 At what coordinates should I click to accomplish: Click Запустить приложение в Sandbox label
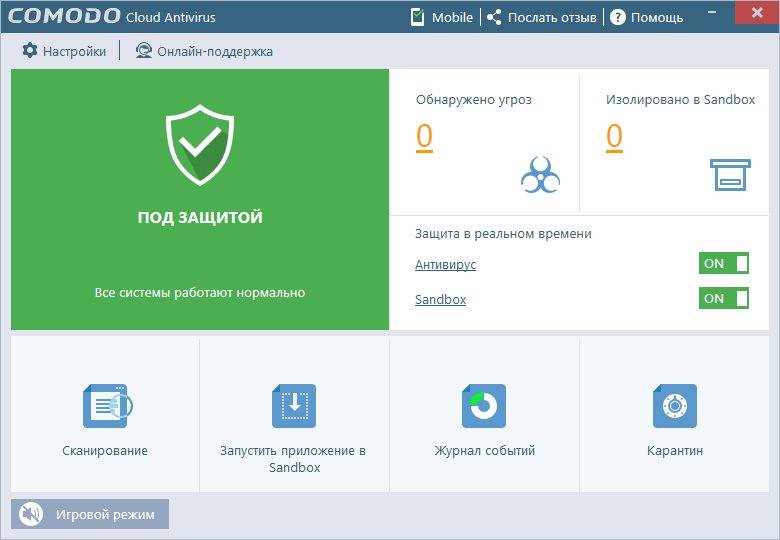(293, 459)
